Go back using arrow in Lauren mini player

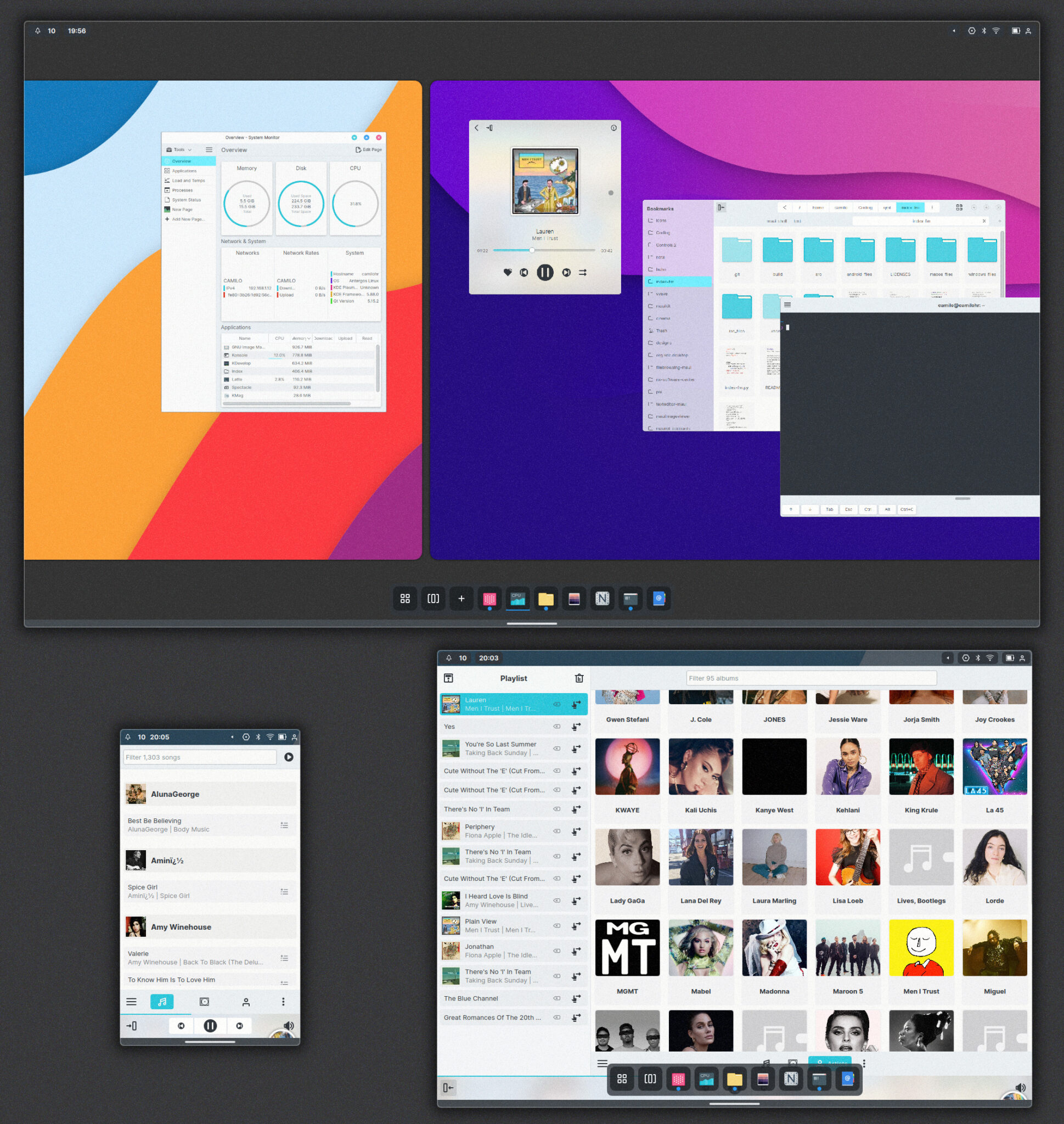click(476, 128)
